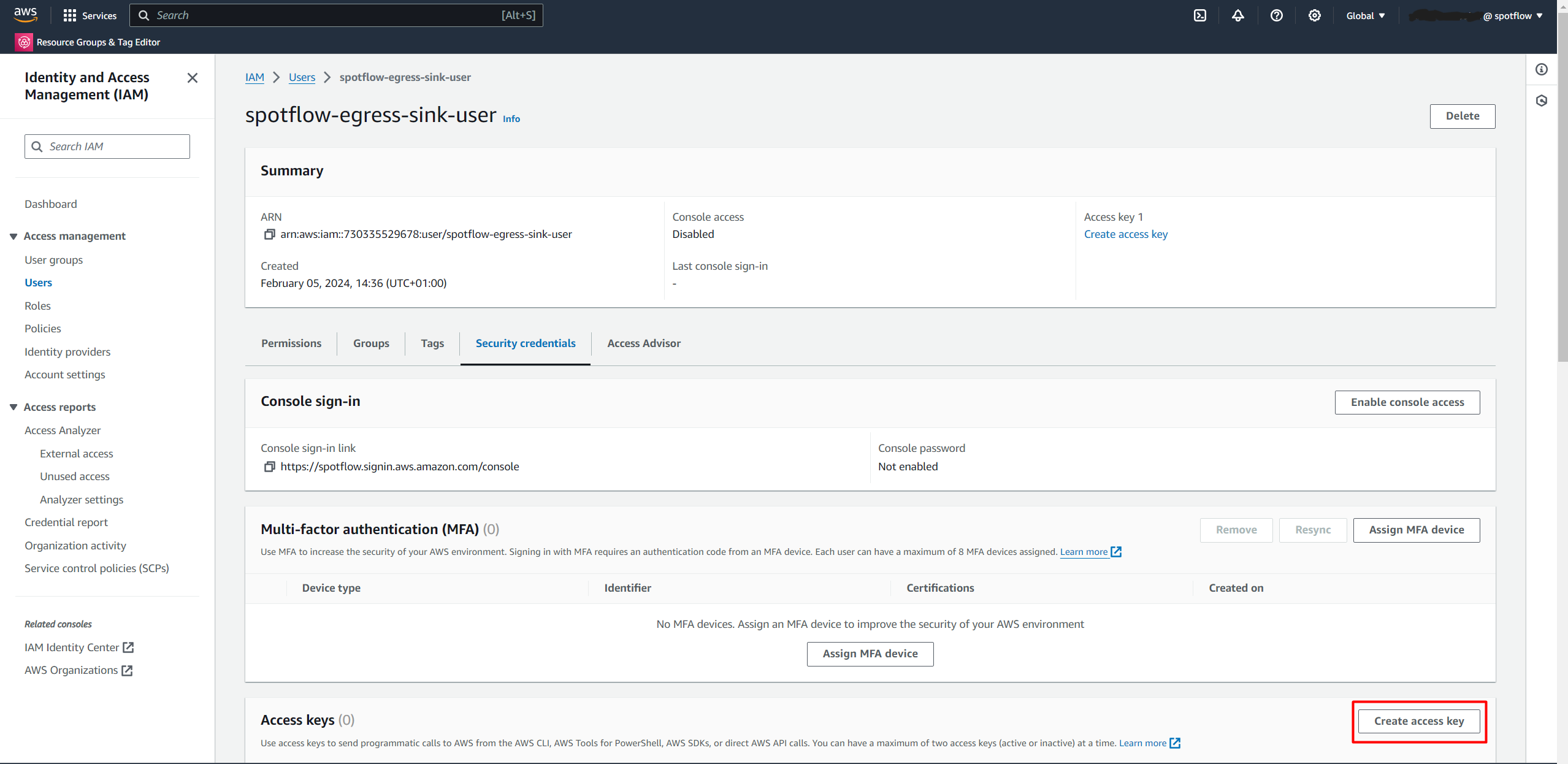Open Dashboard in IAM sidebar
This screenshot has width=1568, height=764.
click(51, 204)
